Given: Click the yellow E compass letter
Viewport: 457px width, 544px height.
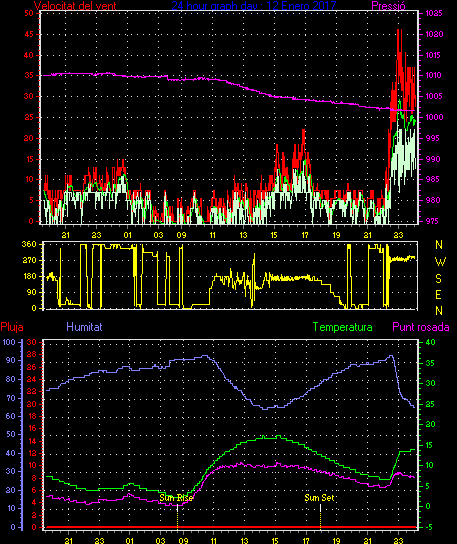Looking at the screenshot, I should 439,295.
